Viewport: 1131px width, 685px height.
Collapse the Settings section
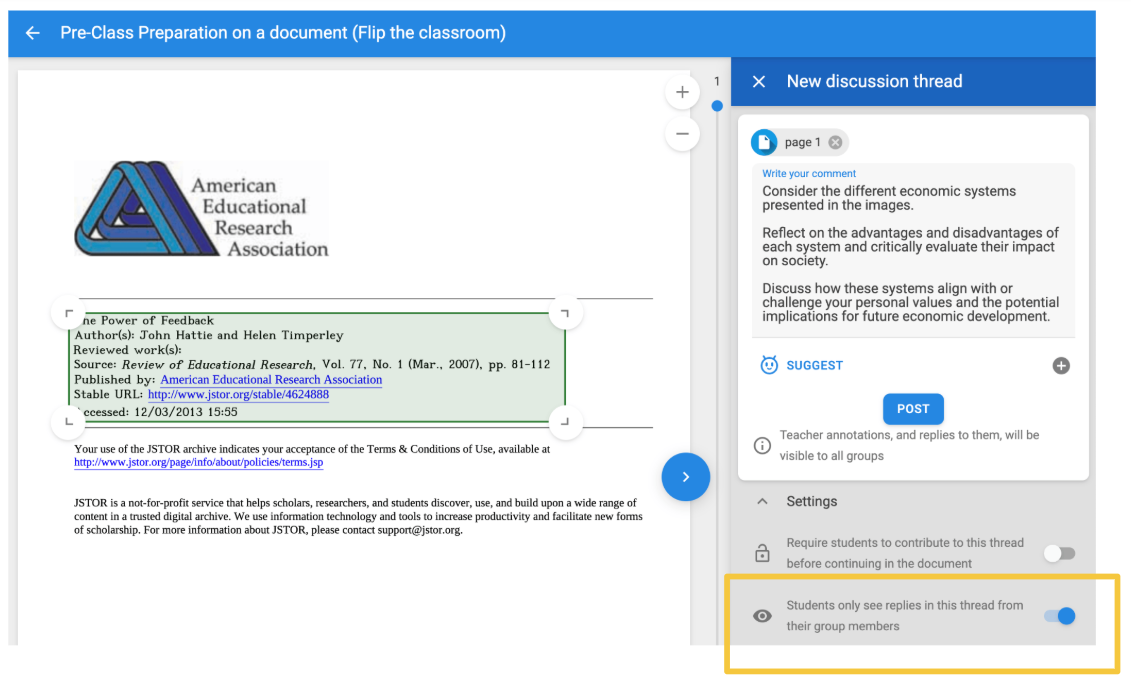pyautogui.click(x=762, y=501)
